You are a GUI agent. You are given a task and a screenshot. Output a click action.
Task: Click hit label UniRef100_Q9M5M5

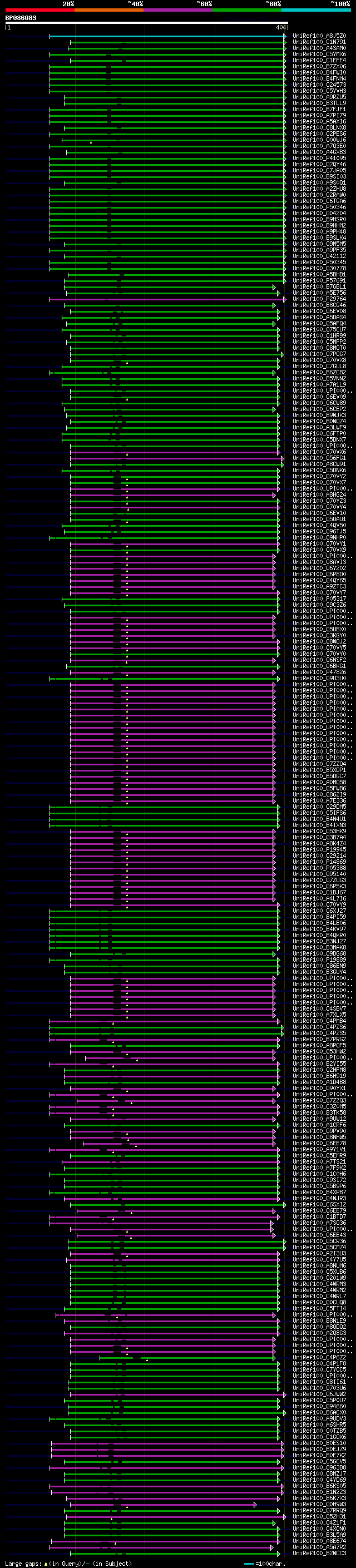tap(319, 244)
